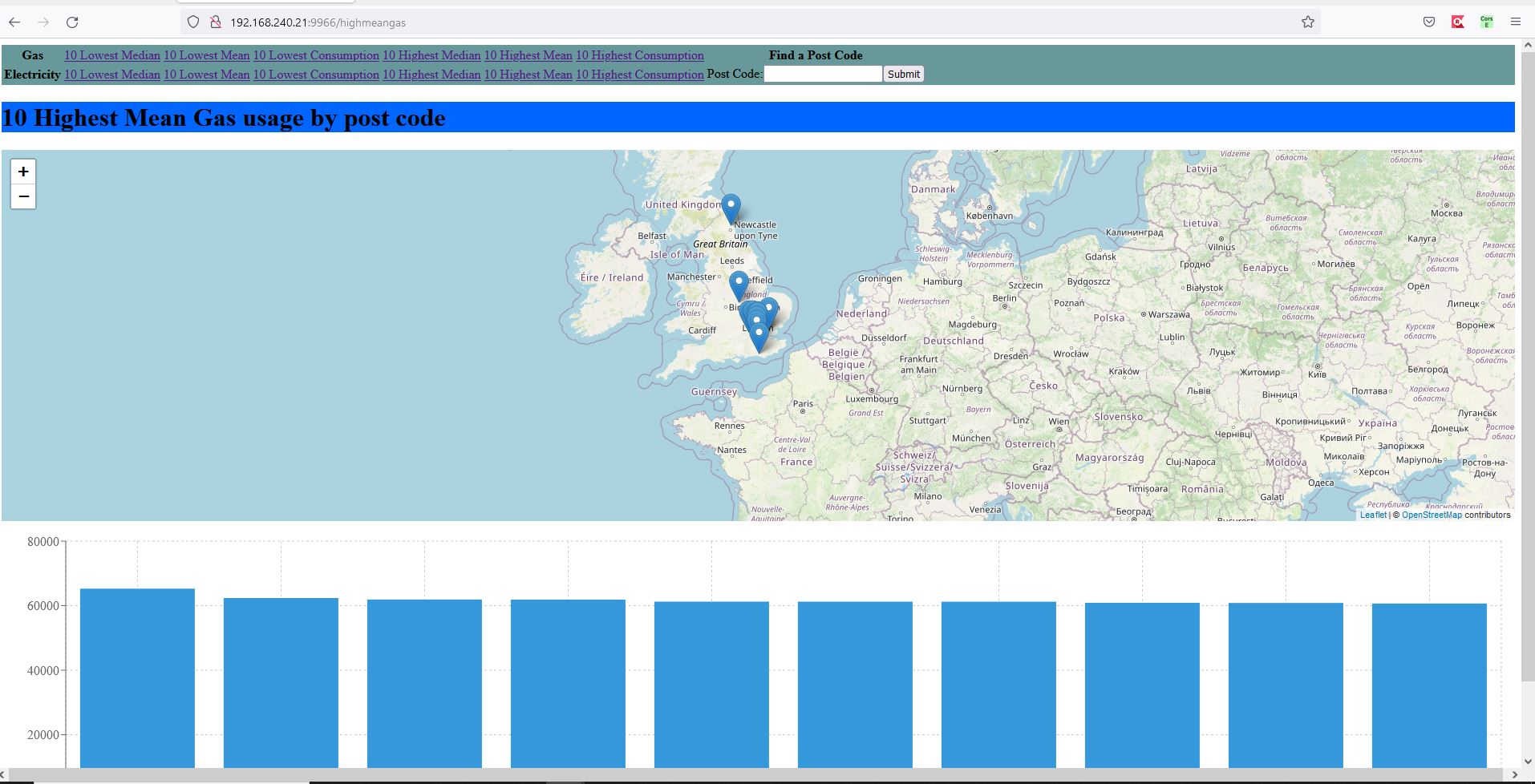This screenshot has width=1535, height=784.
Task: Submit the post code search
Action: (904, 74)
